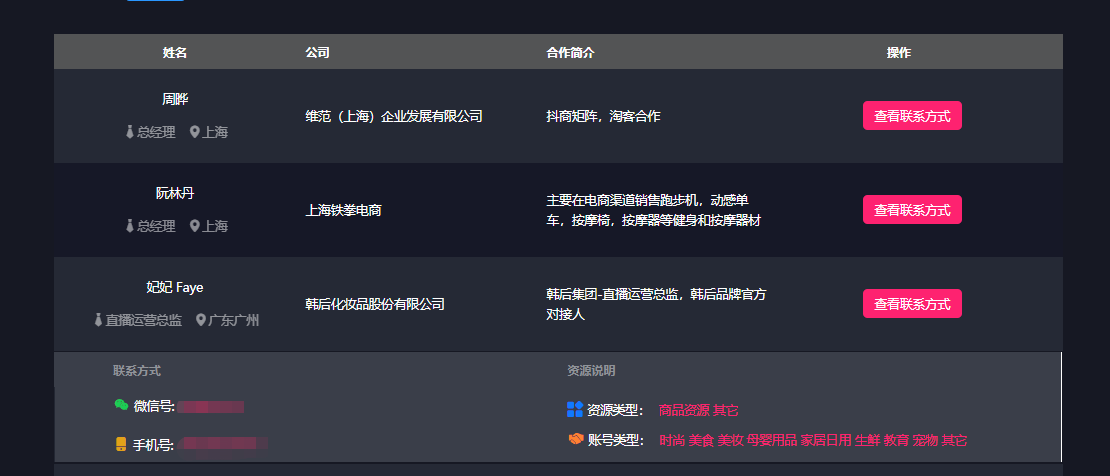Click the 操作 column header

(x=898, y=52)
